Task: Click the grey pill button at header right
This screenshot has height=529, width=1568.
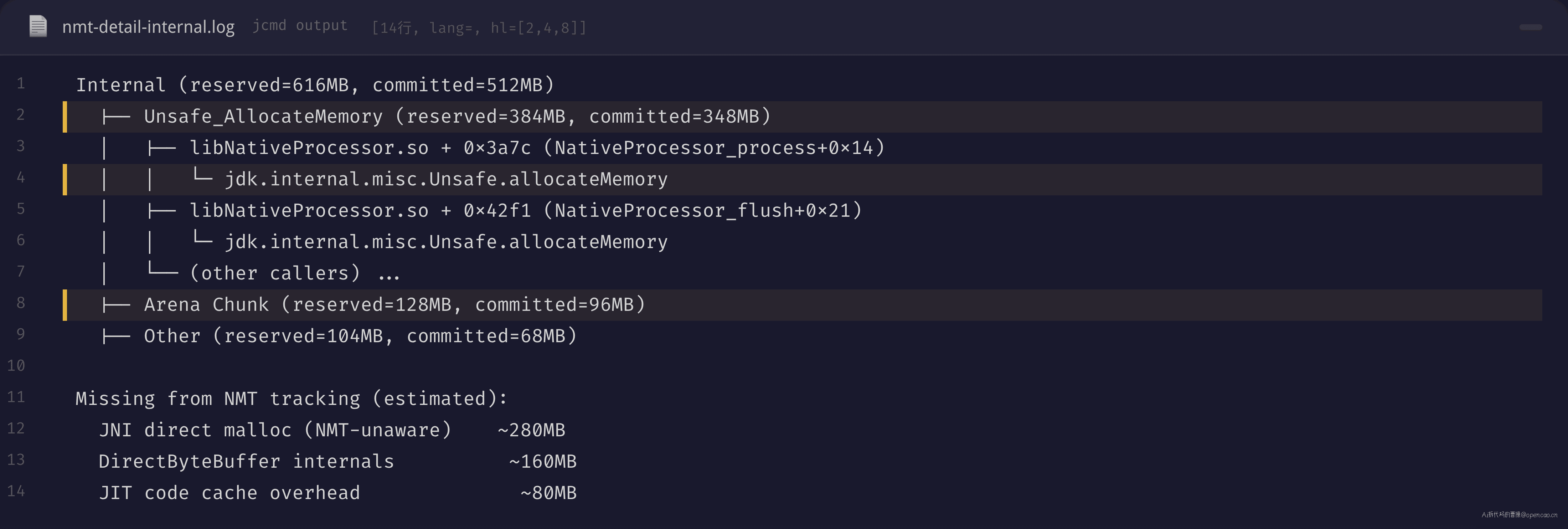Action: pos(1530,27)
